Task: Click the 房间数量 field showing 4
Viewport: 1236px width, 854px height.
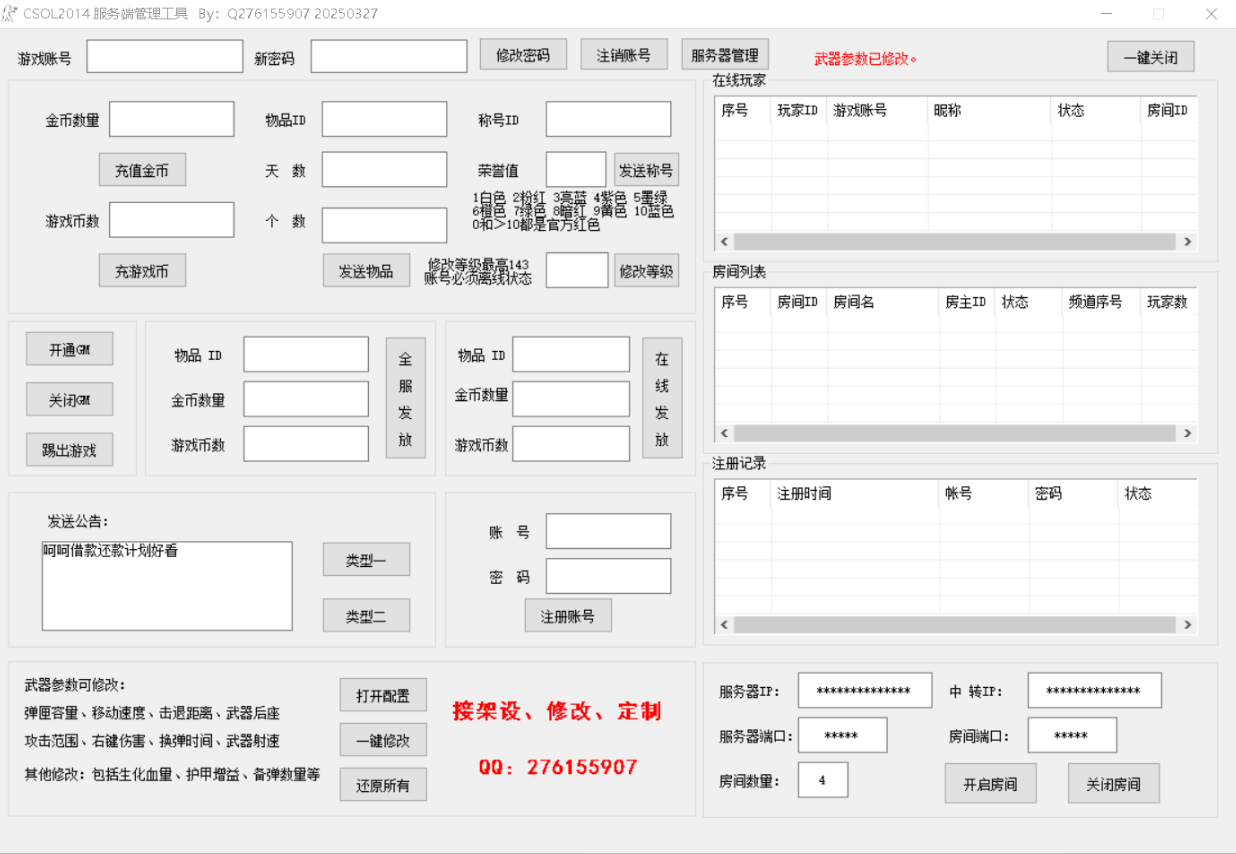Action: pos(823,780)
